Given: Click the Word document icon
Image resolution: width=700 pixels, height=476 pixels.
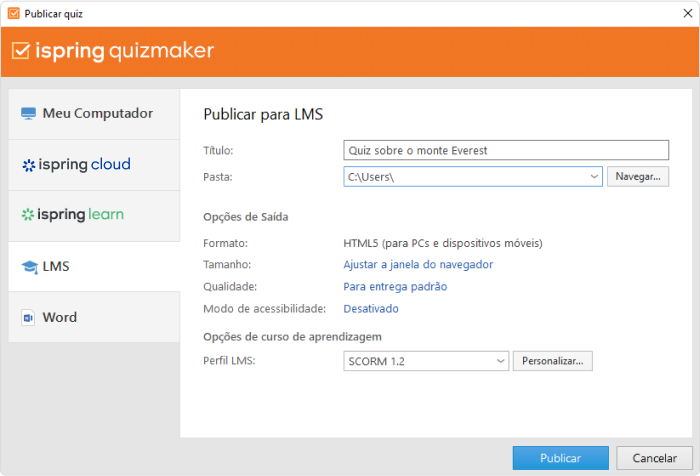Looking at the screenshot, I should pyautogui.click(x=28, y=317).
